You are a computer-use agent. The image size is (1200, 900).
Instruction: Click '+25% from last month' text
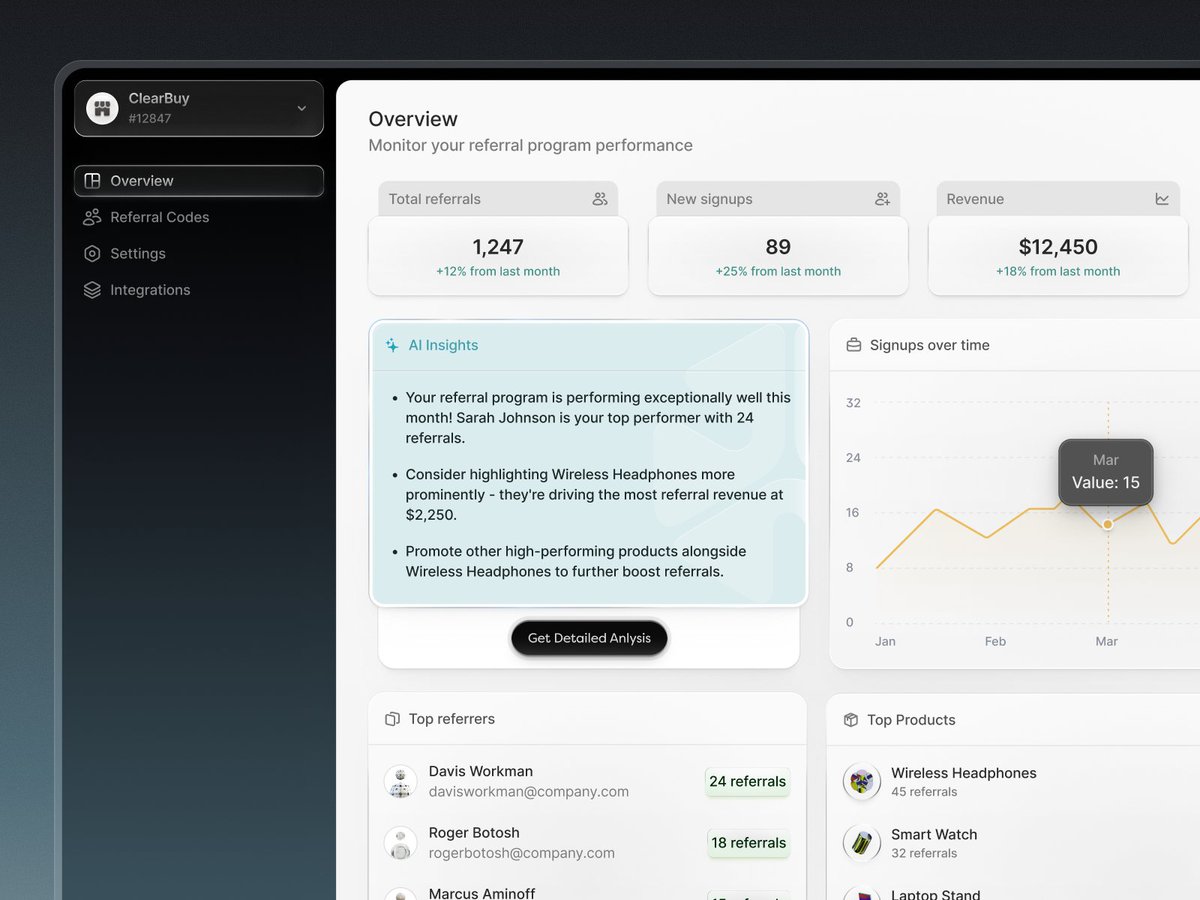tap(778, 272)
